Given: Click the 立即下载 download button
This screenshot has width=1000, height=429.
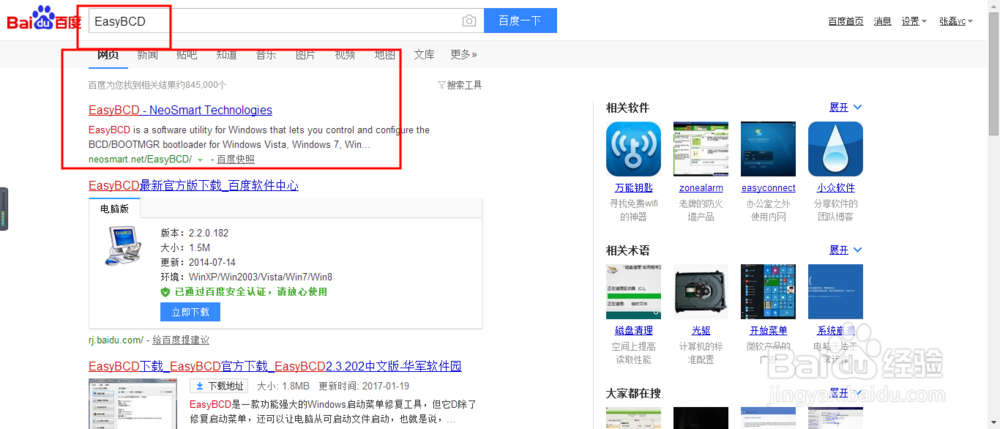Looking at the screenshot, I should (190, 312).
